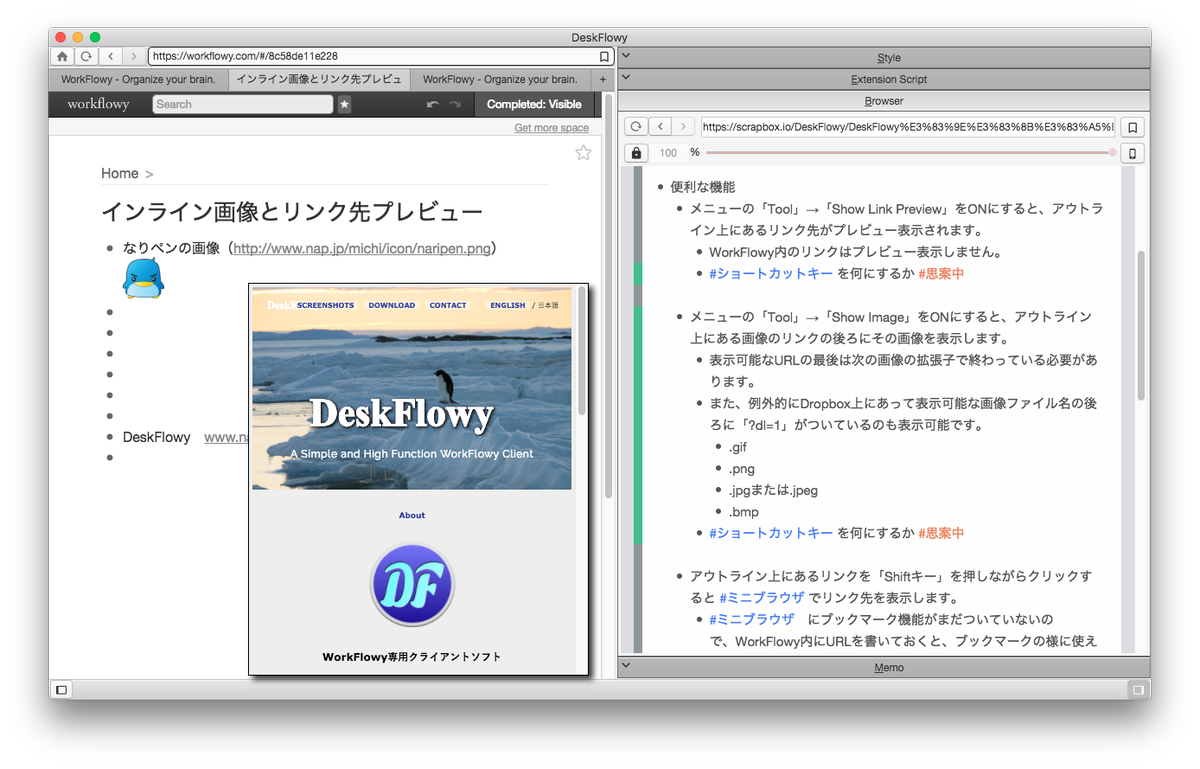
Task: Click the zoom percent value 100 field
Action: [668, 153]
